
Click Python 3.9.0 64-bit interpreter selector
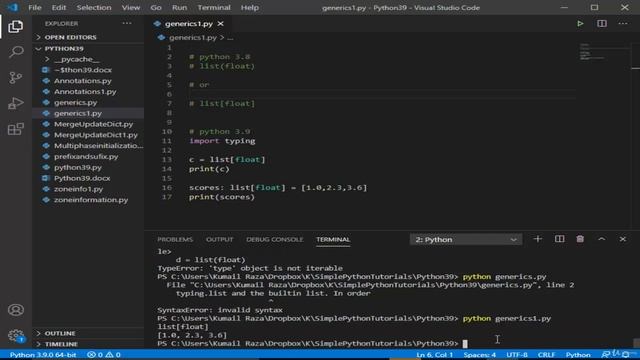click(43, 355)
